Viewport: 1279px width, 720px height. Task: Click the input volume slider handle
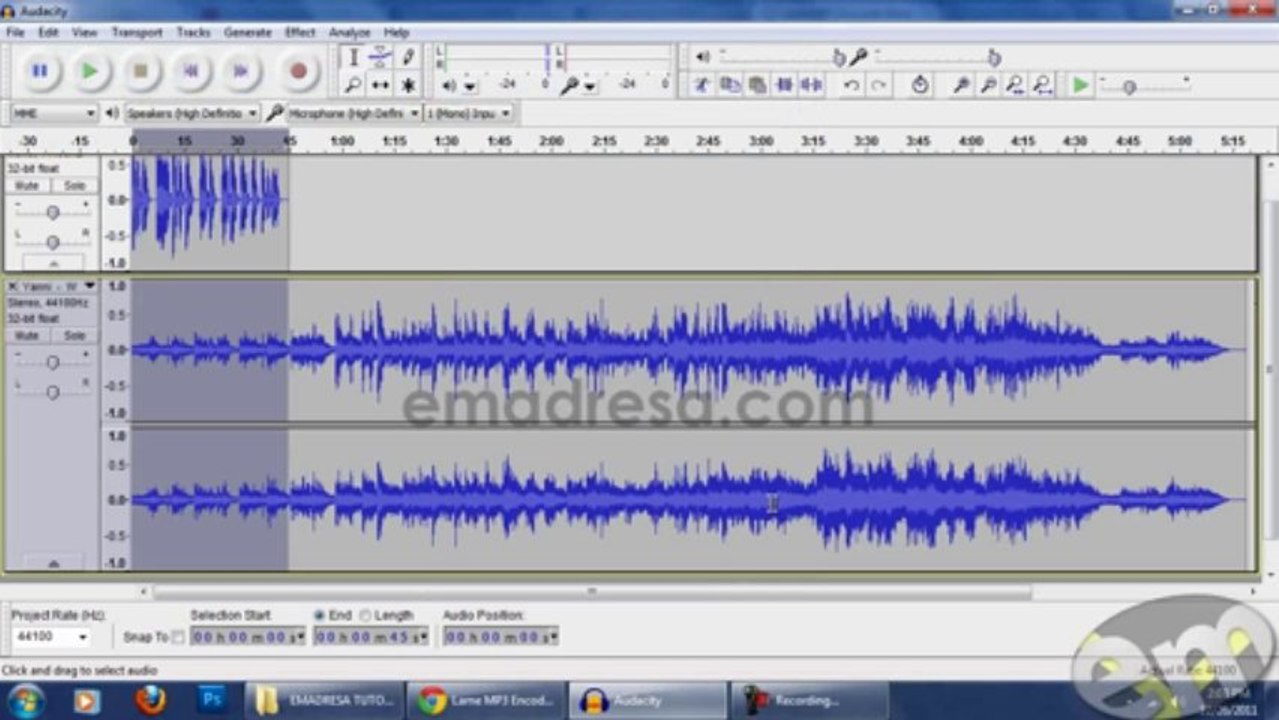click(x=993, y=57)
